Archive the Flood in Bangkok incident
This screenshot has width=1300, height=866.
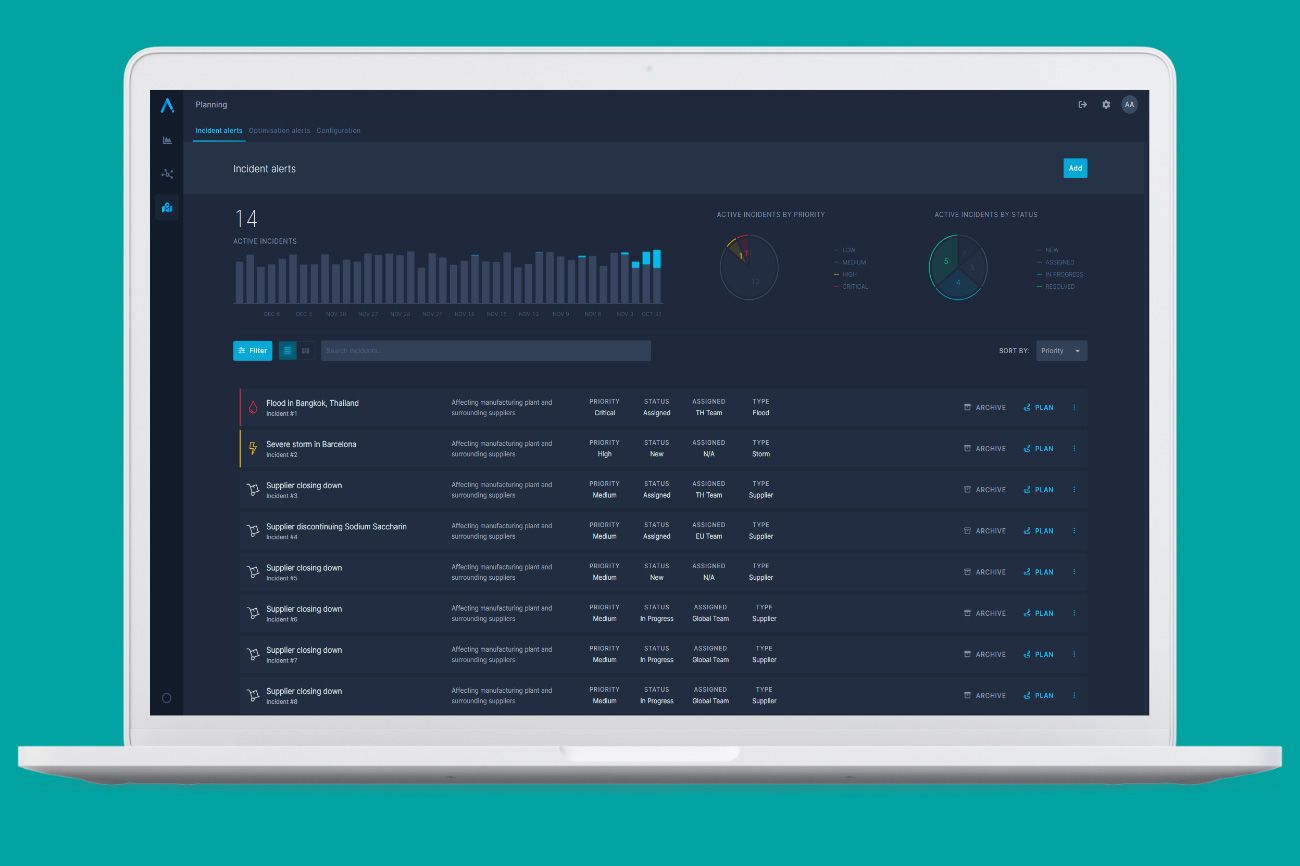click(985, 408)
